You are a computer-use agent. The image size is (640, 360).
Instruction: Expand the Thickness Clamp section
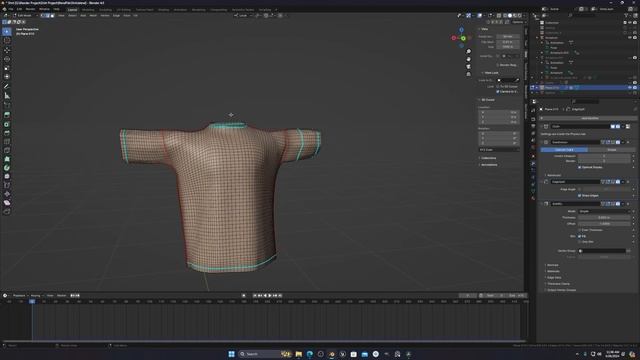[x=558, y=284]
